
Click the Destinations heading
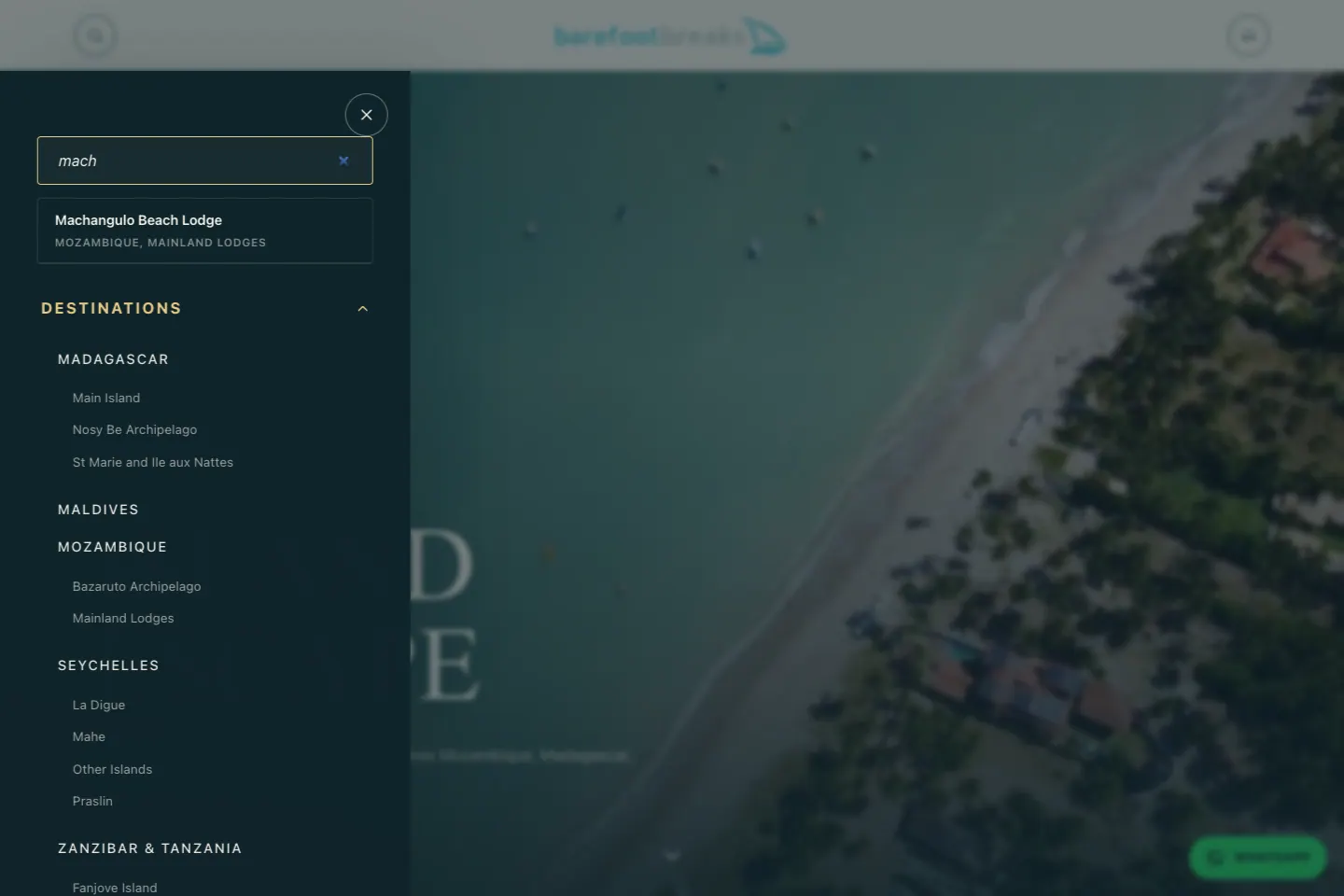click(x=111, y=308)
